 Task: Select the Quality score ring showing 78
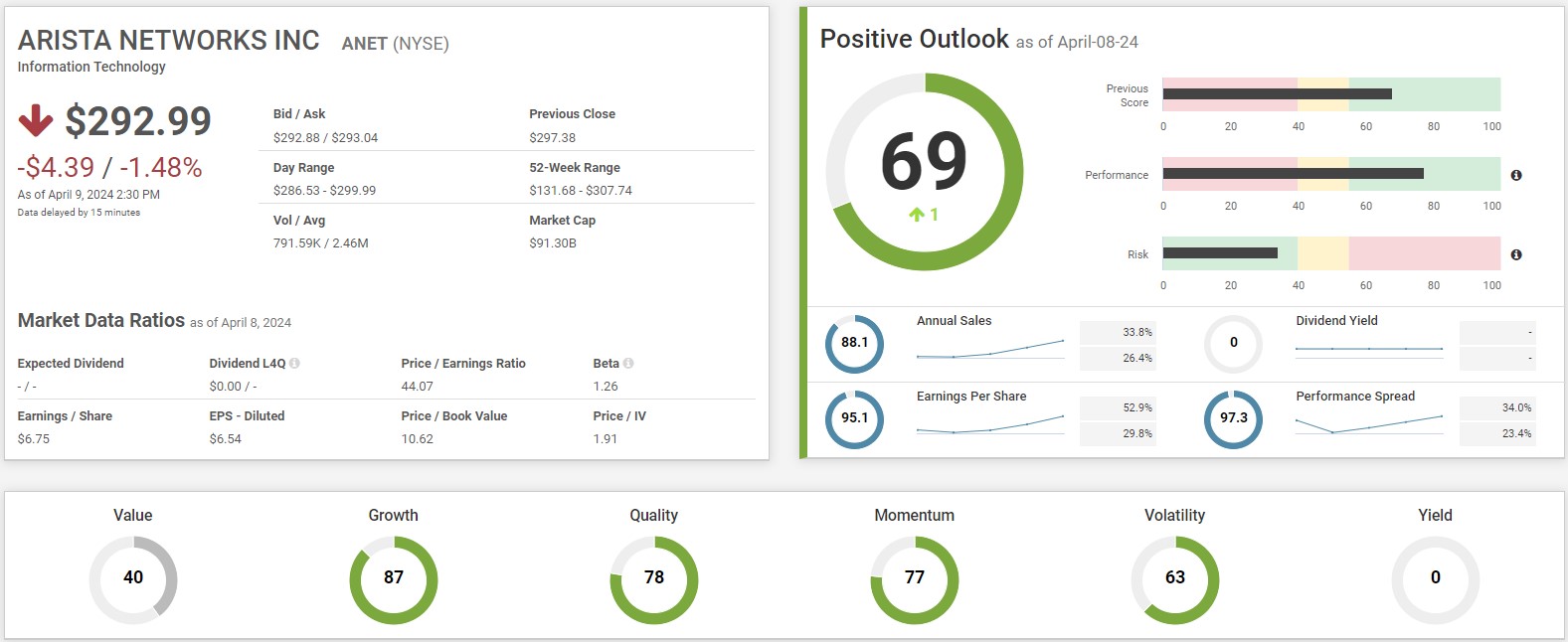click(x=654, y=580)
